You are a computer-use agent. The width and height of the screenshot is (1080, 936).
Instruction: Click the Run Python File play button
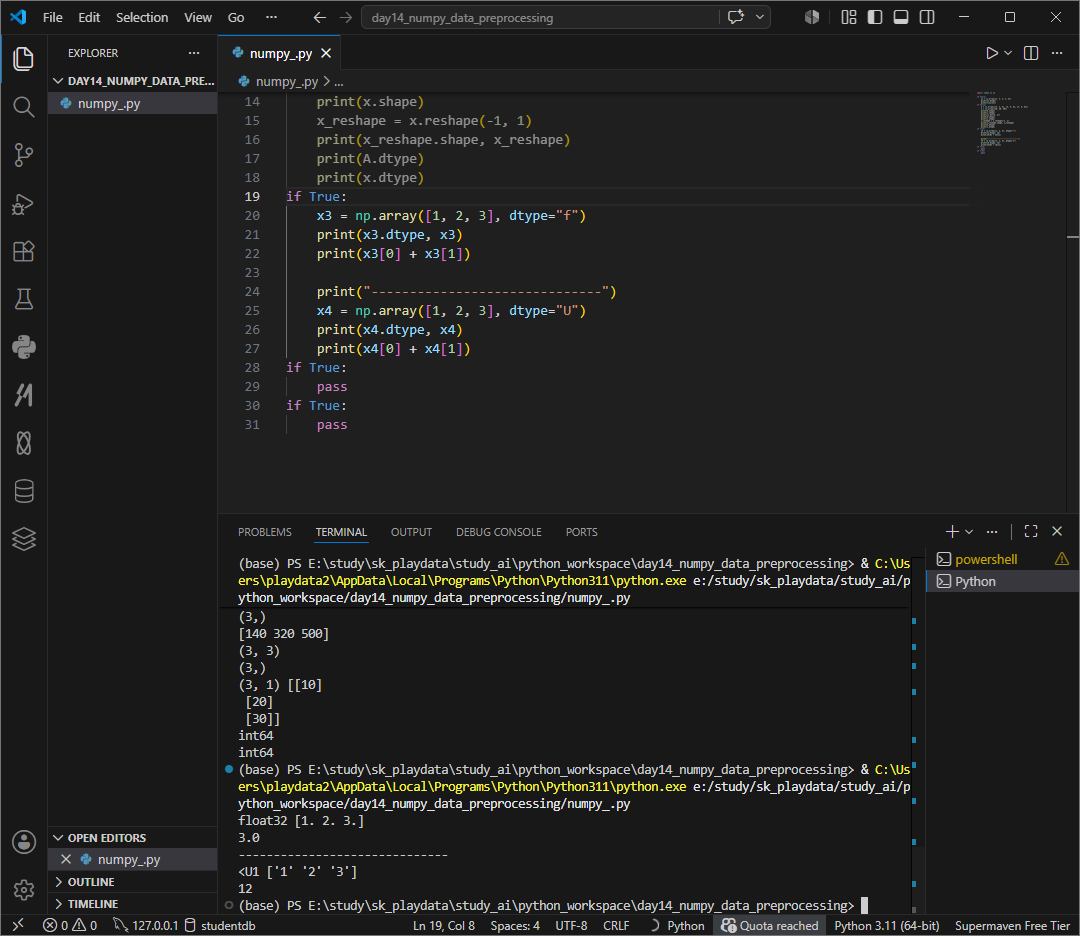[x=991, y=53]
